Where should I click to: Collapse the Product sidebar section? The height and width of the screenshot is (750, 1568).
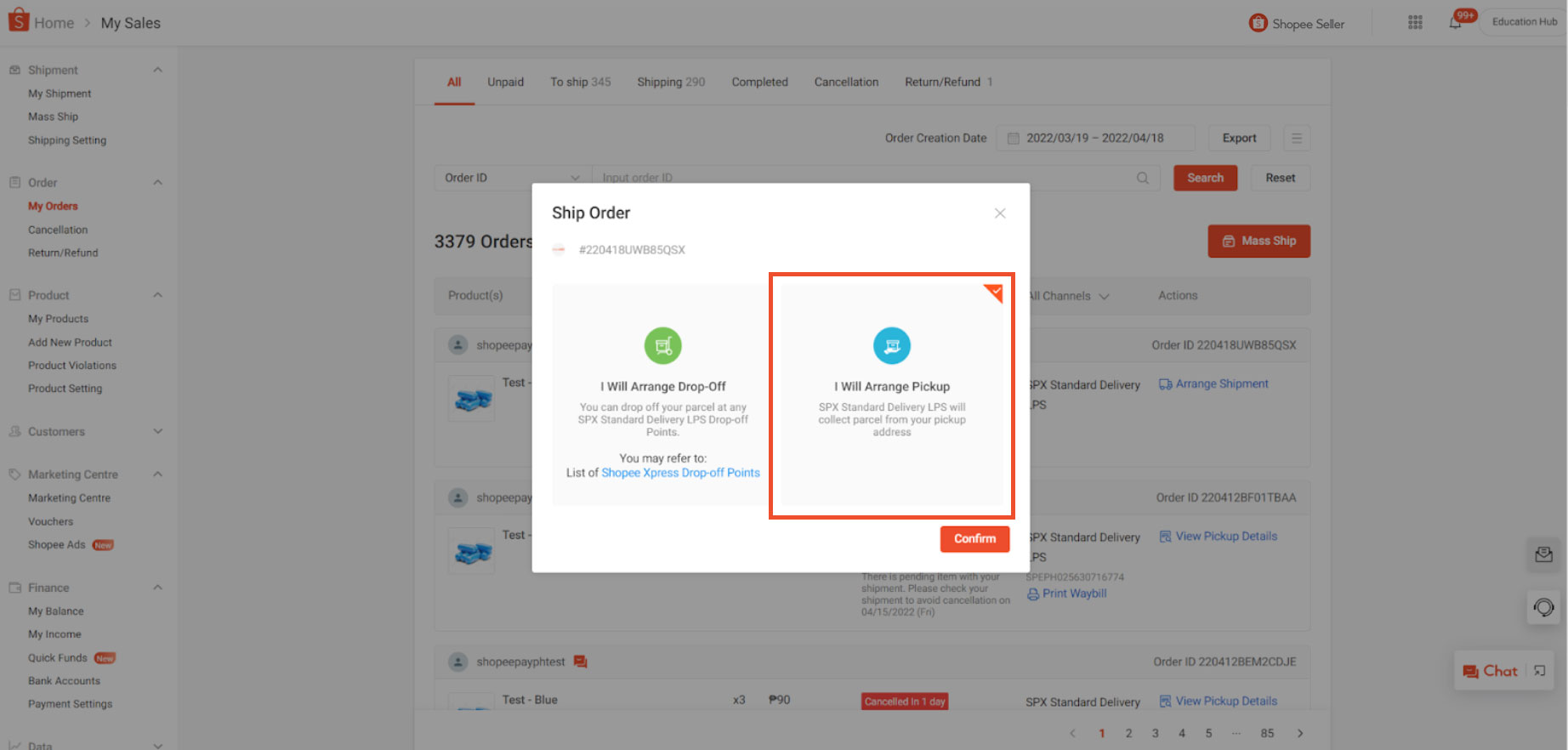157,295
